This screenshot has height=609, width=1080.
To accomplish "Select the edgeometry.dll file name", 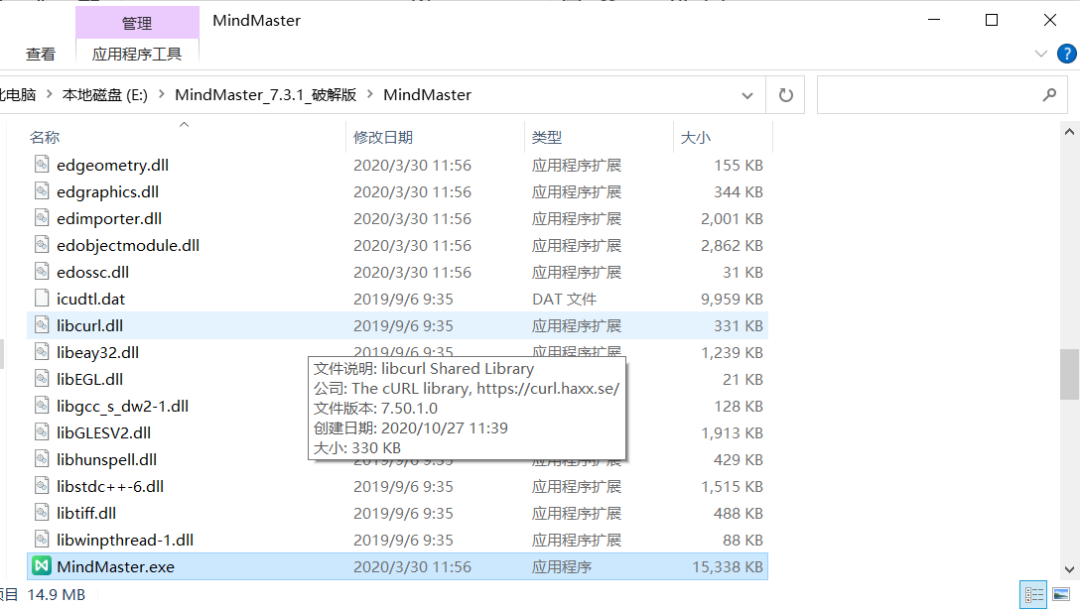I will pyautogui.click(x=112, y=165).
